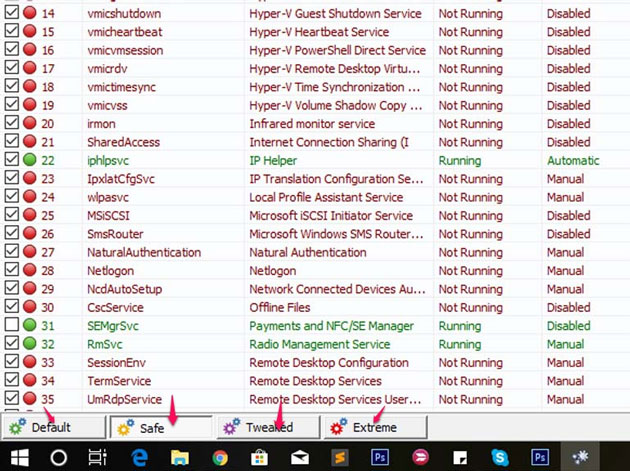
Task: Open Mail app from taskbar
Action: click(300, 457)
